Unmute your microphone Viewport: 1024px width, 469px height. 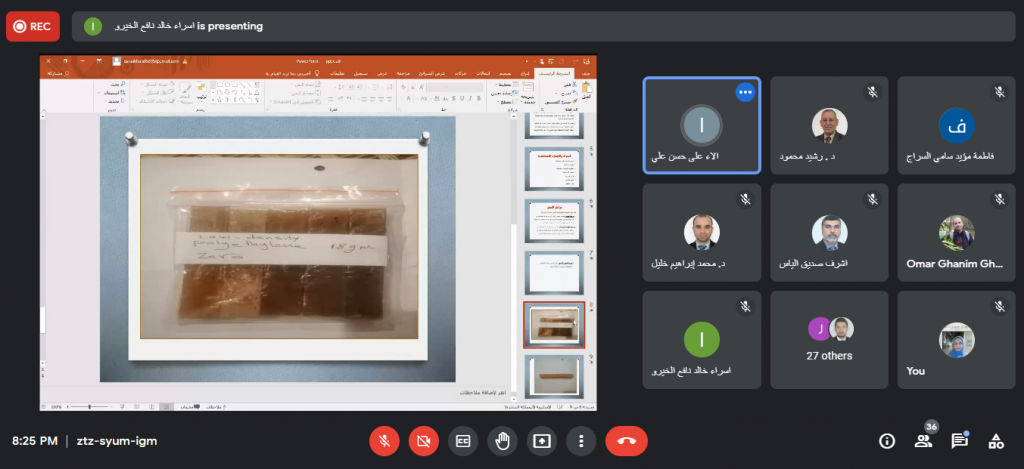point(384,440)
